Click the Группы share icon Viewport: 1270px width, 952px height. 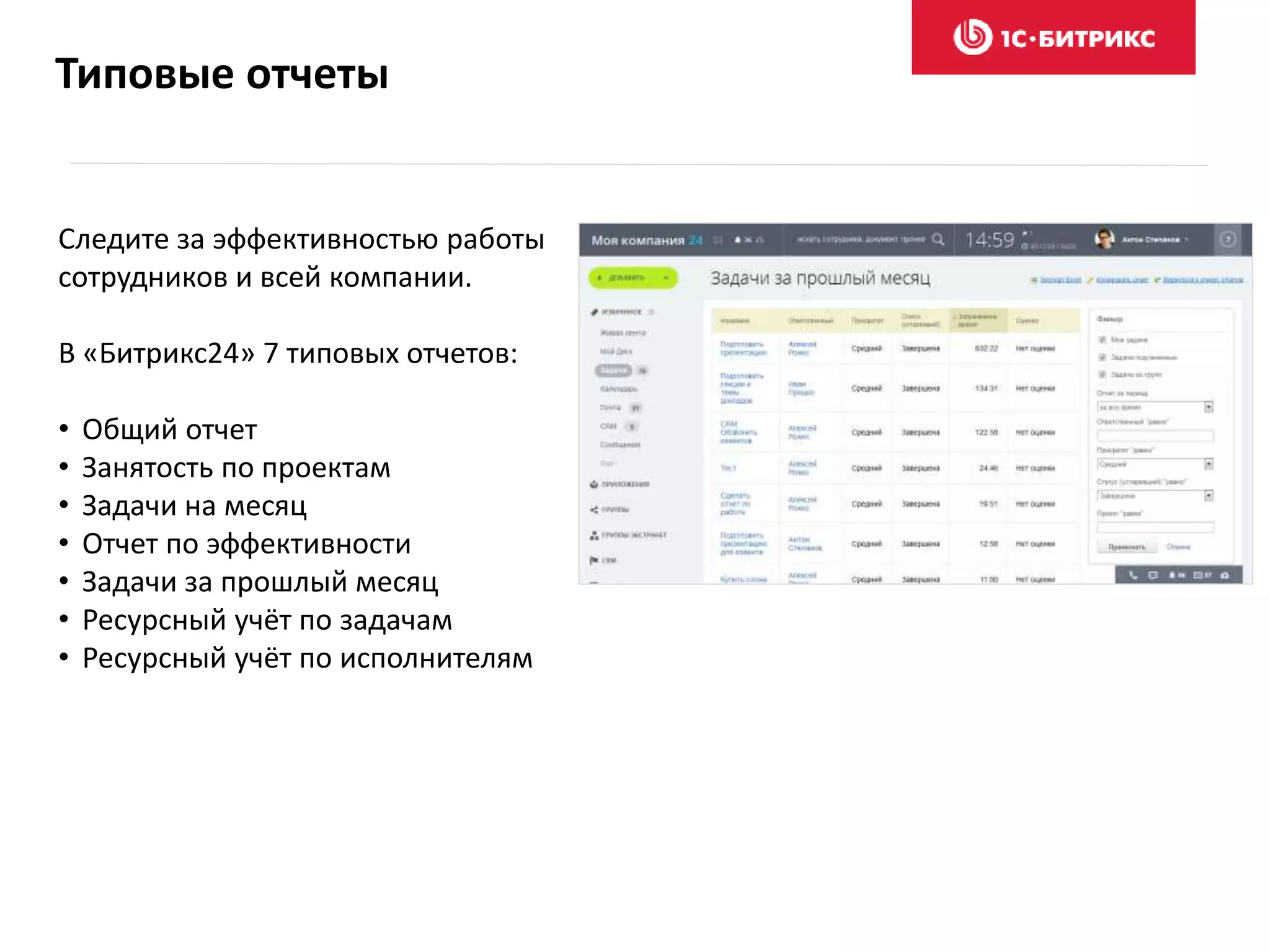coord(593,509)
